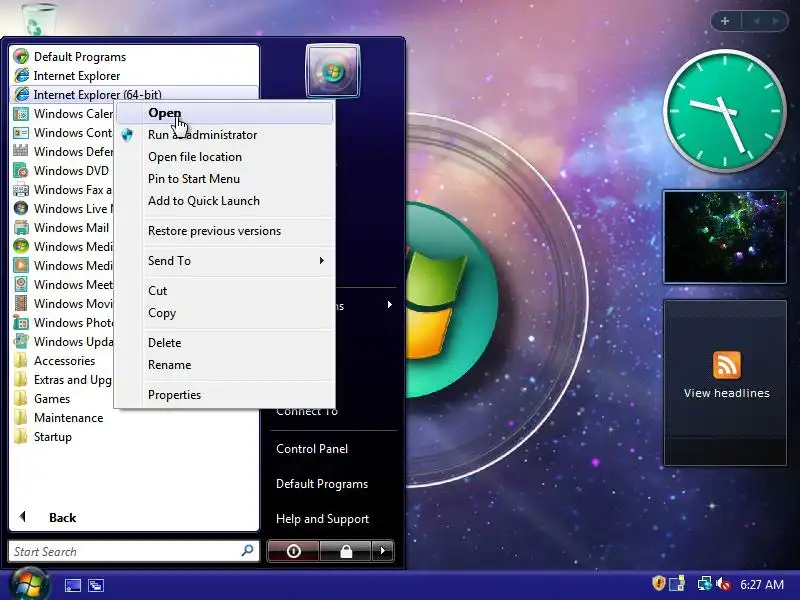Open Help and Support
The image size is (800, 600).
[x=322, y=519]
